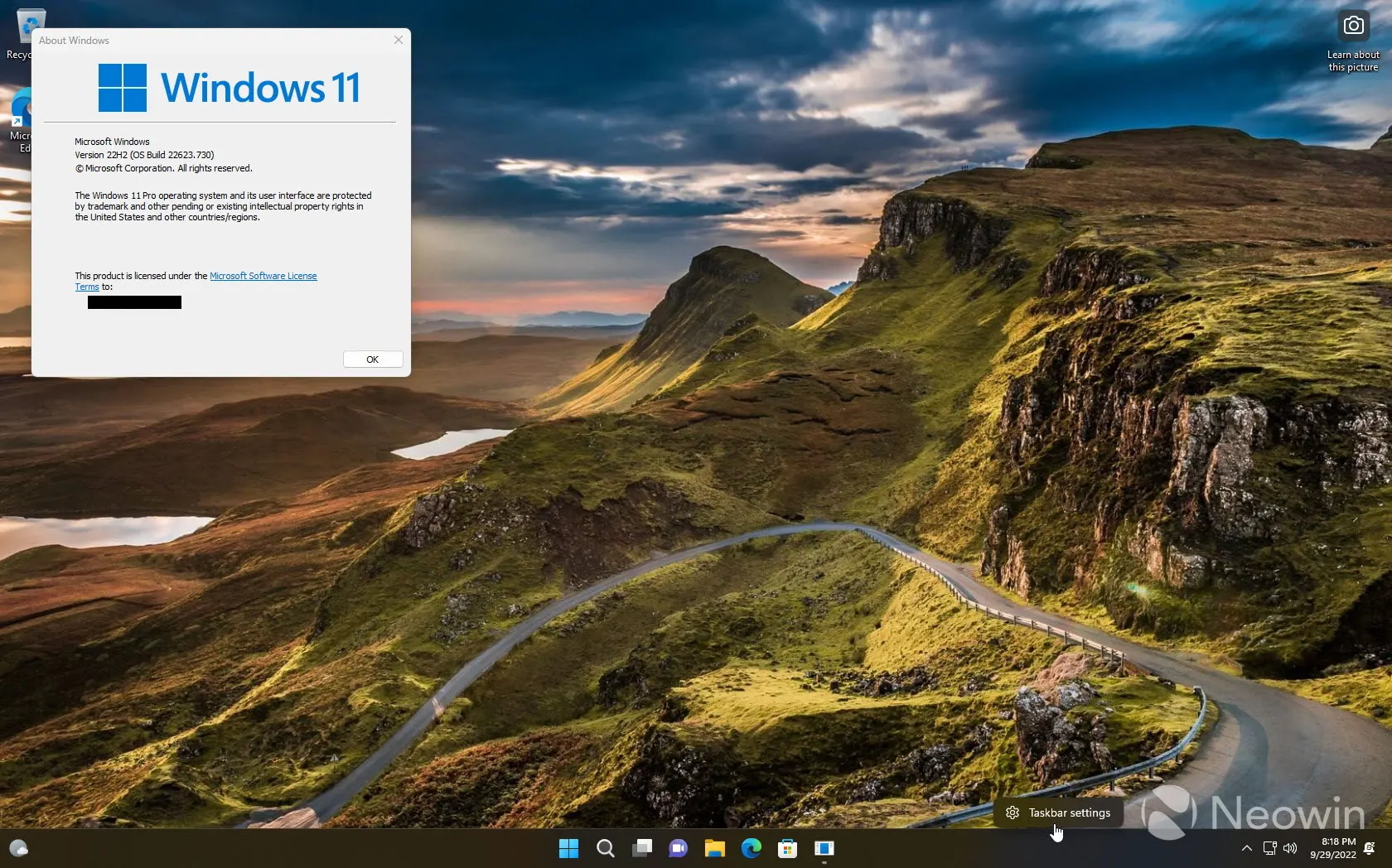The height and width of the screenshot is (868, 1392).
Task: Open File Explorer from the taskbar
Action: coord(714,848)
